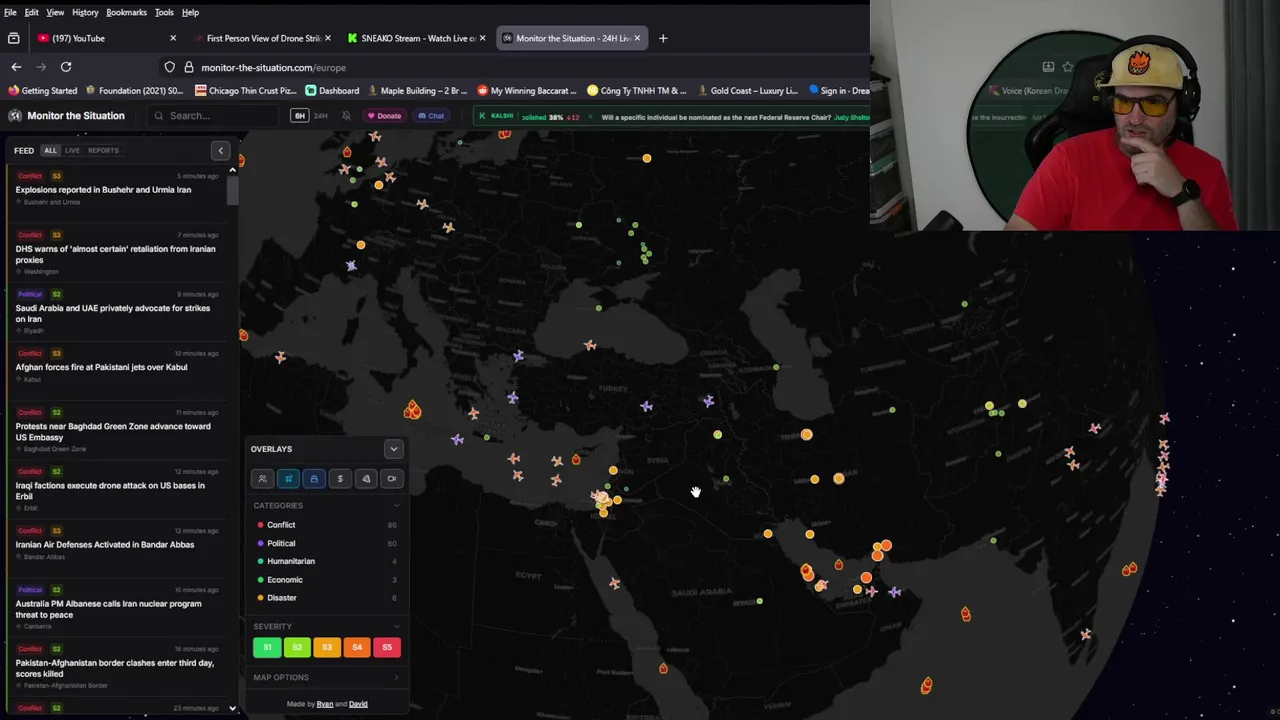Open 'Saudi Arabia and UAE privately advocate' item
This screenshot has width=1280, height=720.
tap(113, 314)
